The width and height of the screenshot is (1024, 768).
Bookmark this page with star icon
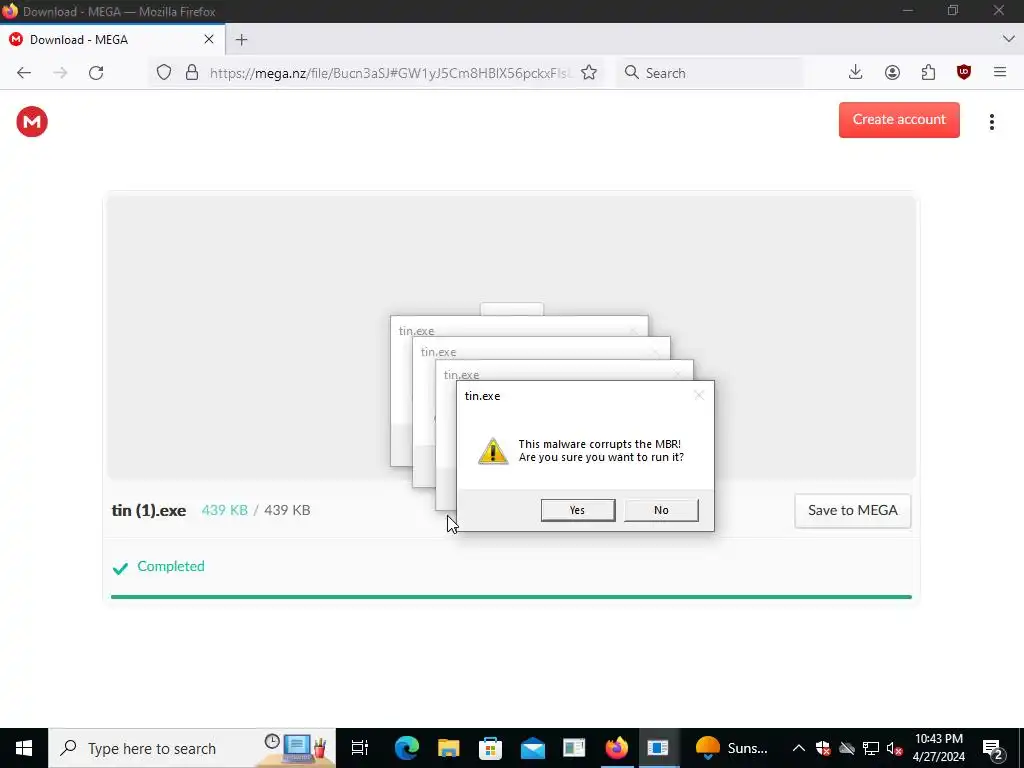tap(589, 72)
